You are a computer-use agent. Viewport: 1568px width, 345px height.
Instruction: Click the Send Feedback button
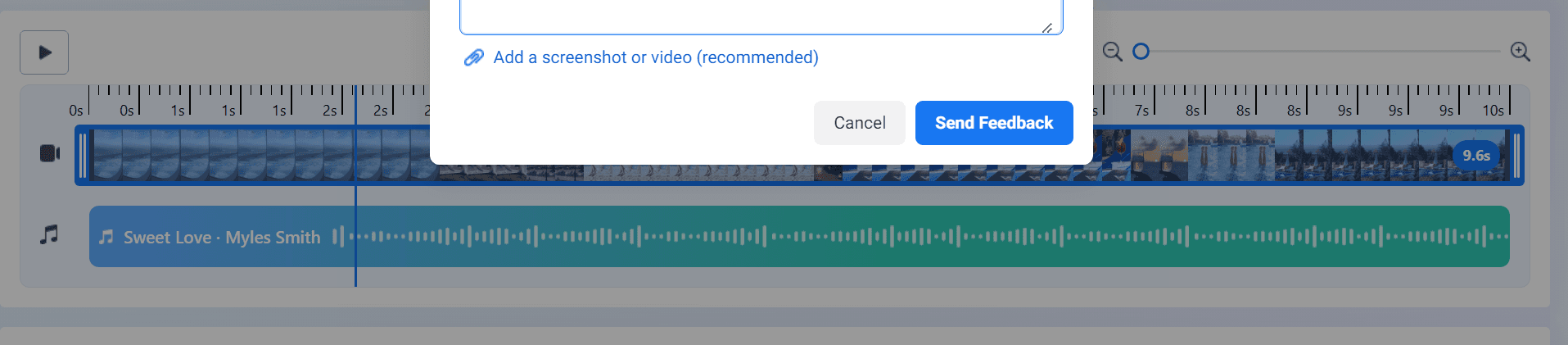tap(994, 123)
